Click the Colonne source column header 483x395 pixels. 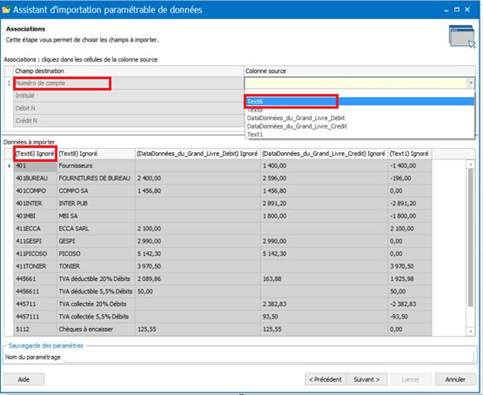point(360,71)
